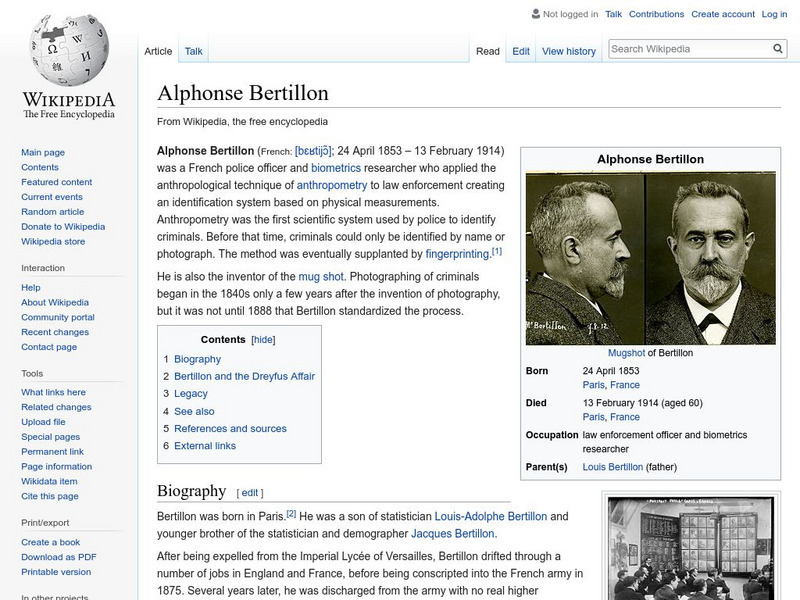The height and width of the screenshot is (600, 800).
Task: Open the Bertillon mugshot image
Action: [650, 258]
